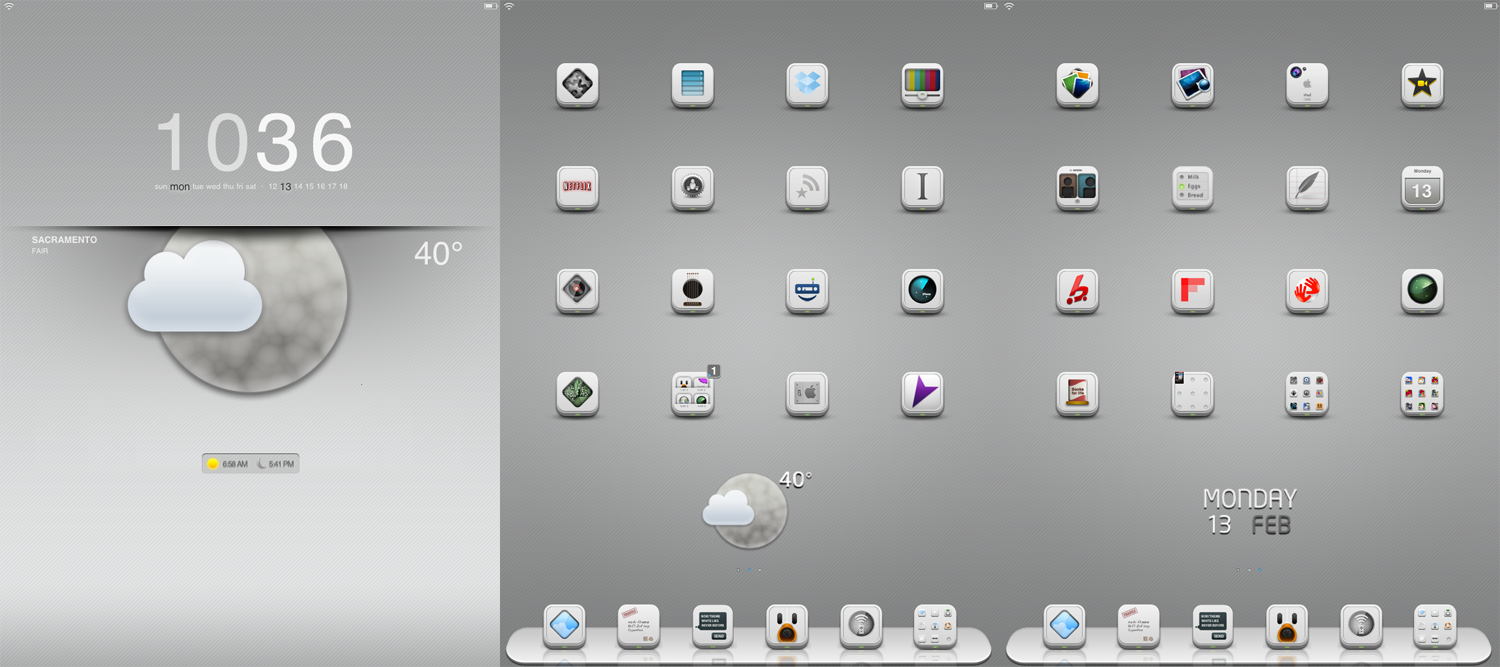
Task: Open the green circuit-board diamond icon
Action: [x=577, y=394]
